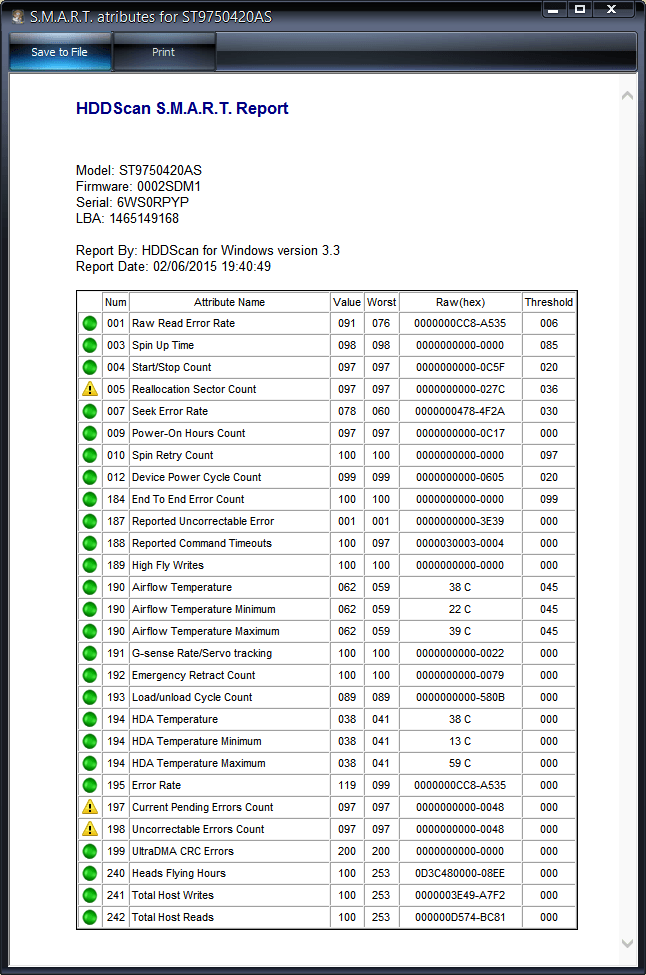The width and height of the screenshot is (646, 975).
Task: Click the warning icon for Uncorrectable Errors Count
Action: tap(90, 829)
